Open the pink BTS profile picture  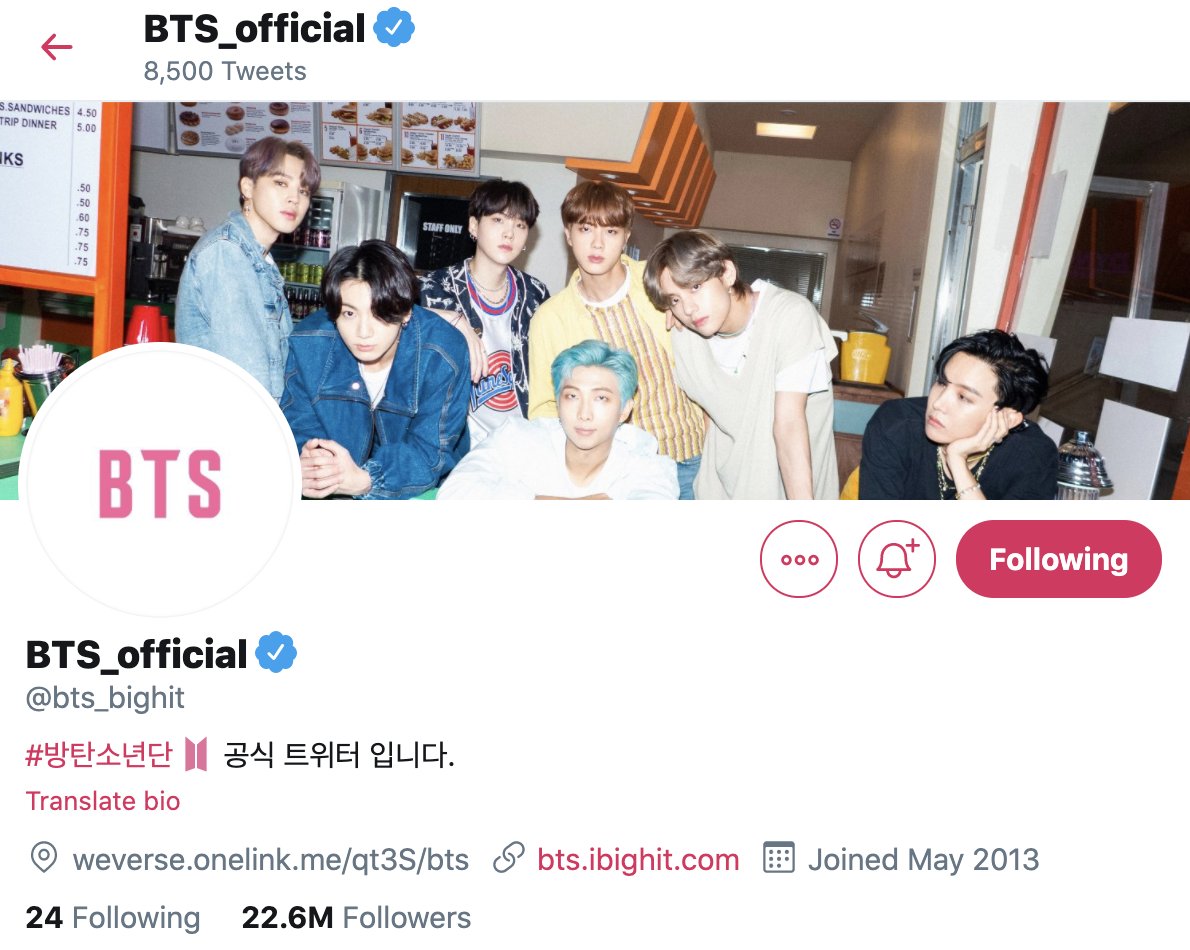[160, 483]
